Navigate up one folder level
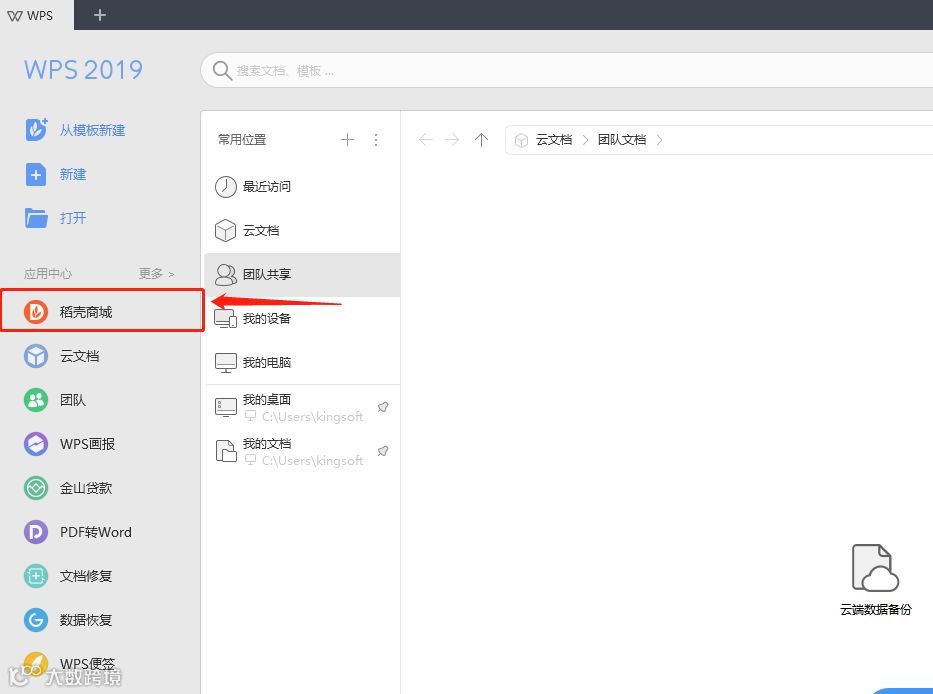 (481, 140)
